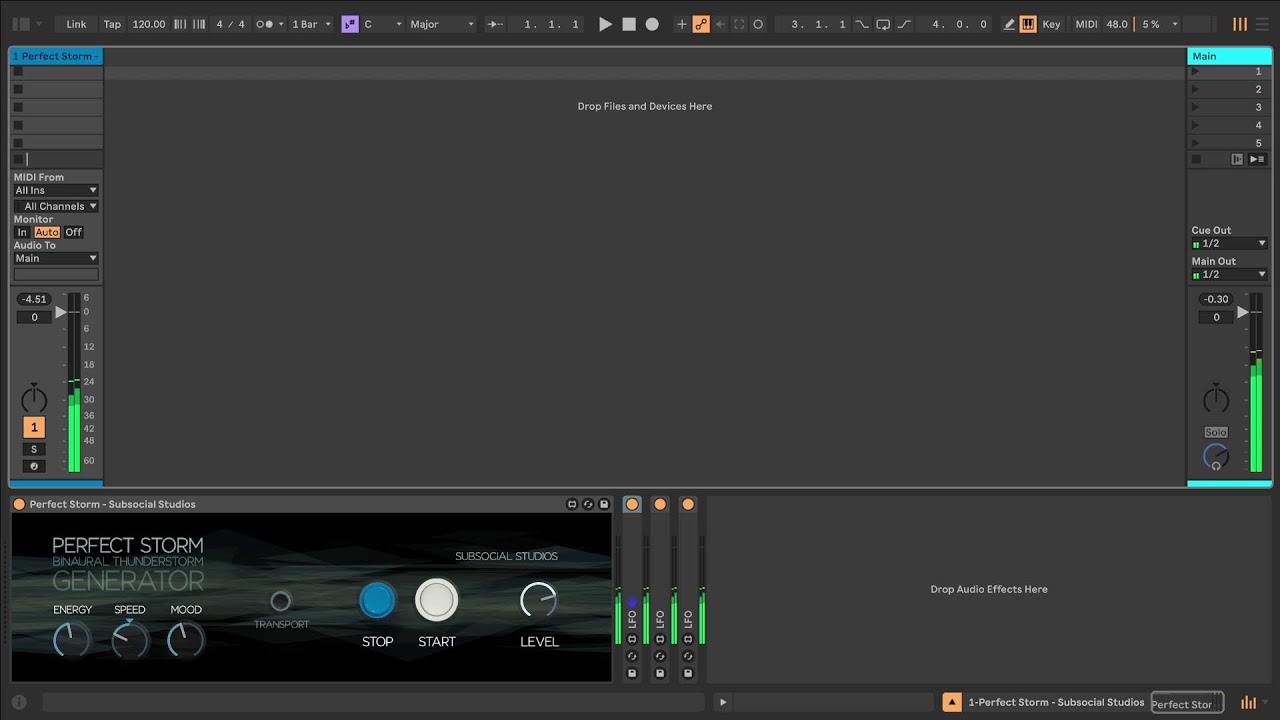Toggle Perfect Storm device activator

click(19, 504)
